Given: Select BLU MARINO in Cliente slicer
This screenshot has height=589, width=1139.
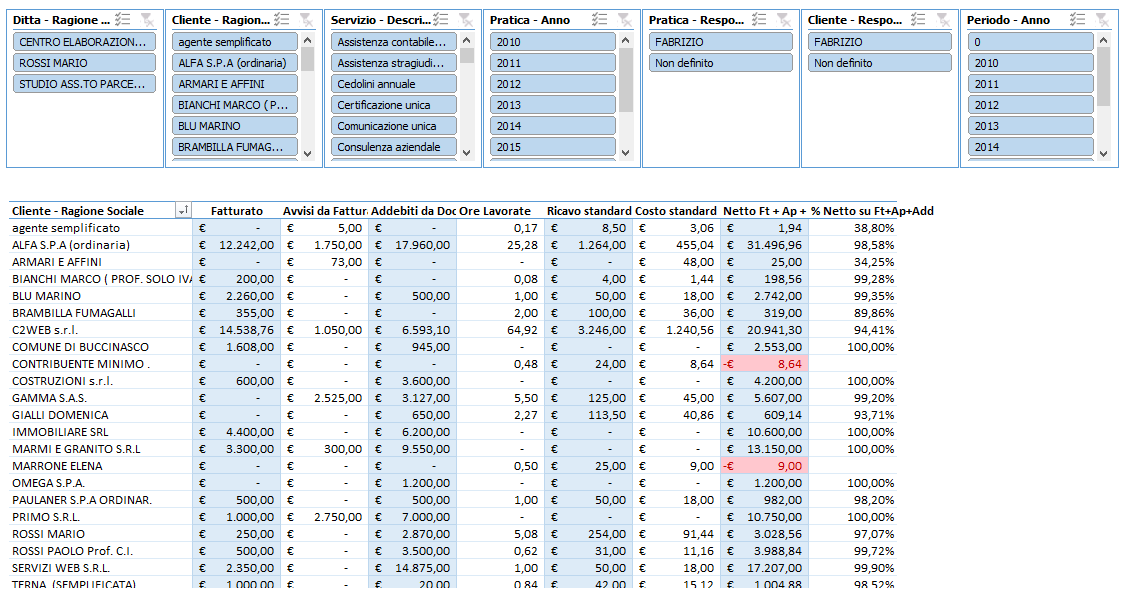Looking at the screenshot, I should click(235, 126).
